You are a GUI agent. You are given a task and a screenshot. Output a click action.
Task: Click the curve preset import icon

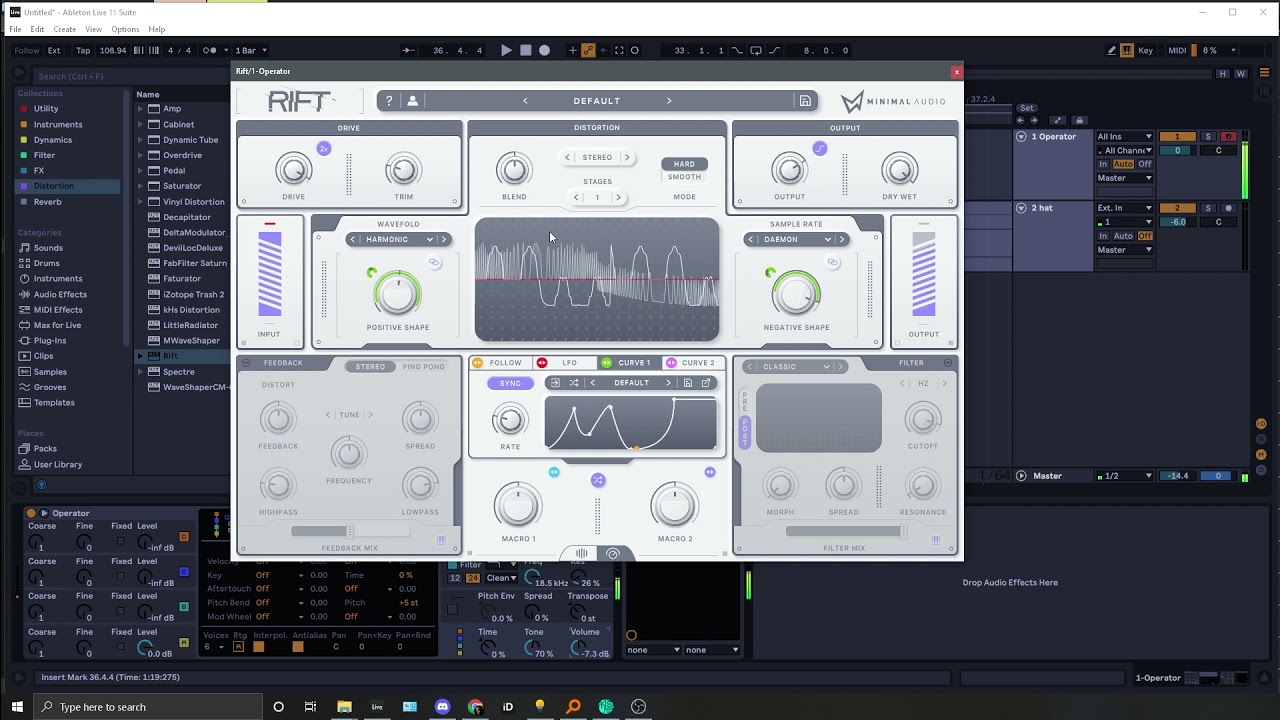555,383
